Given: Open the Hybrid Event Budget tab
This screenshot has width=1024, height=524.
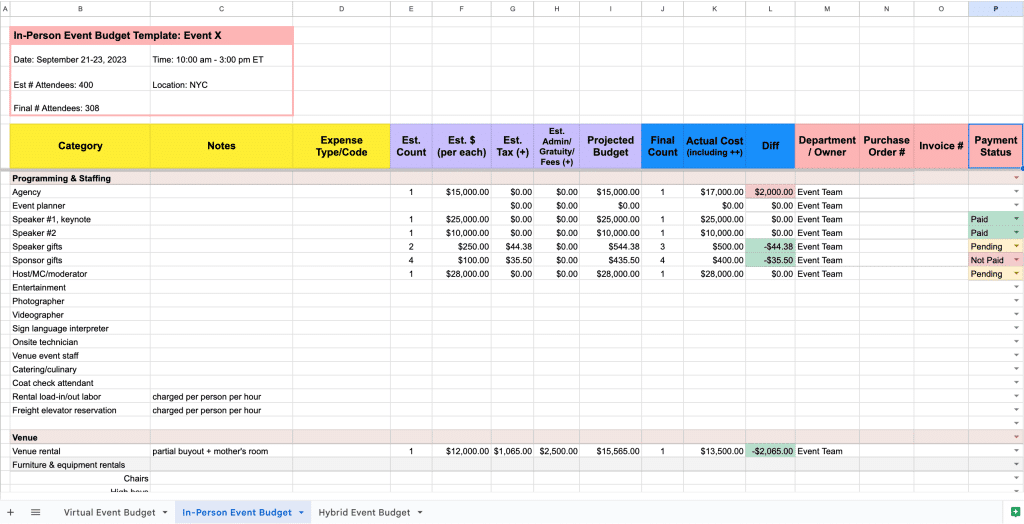Looking at the screenshot, I should click(x=364, y=512).
